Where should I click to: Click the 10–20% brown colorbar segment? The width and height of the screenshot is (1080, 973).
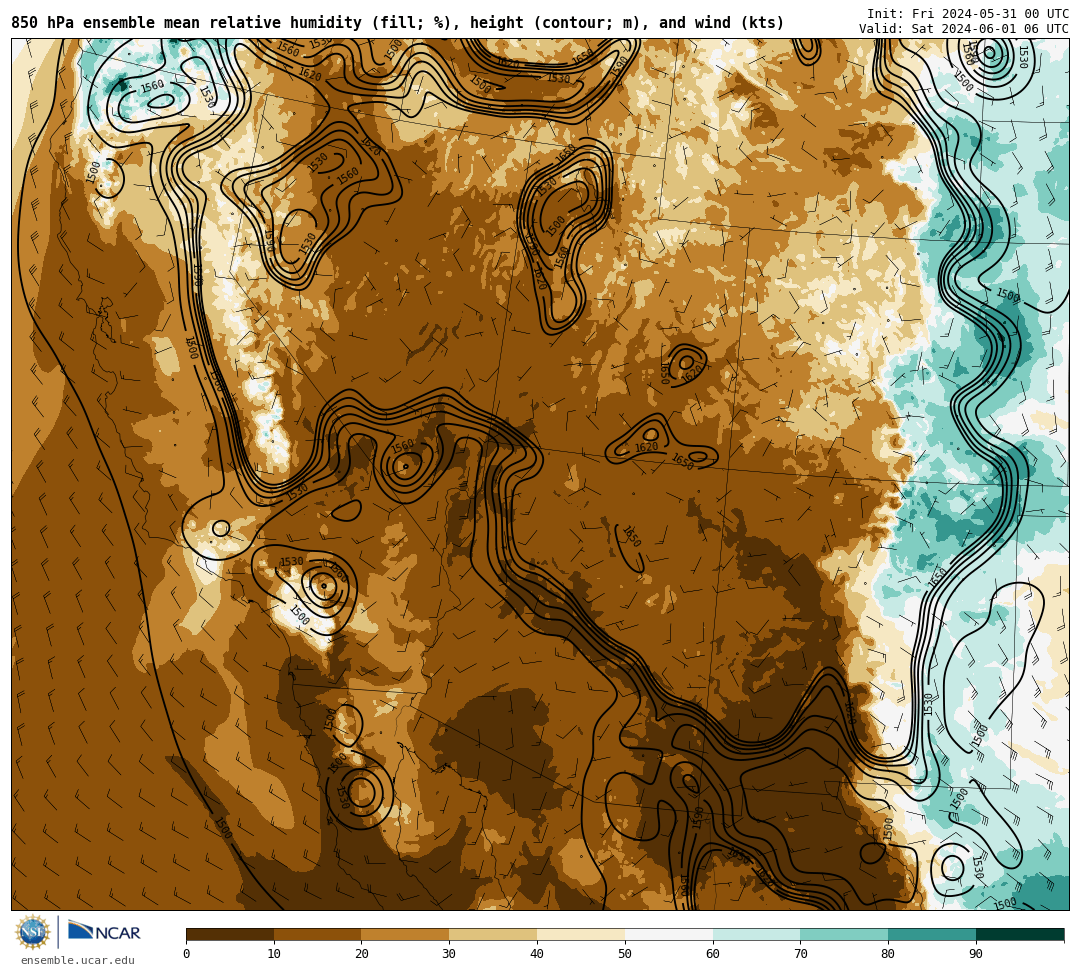point(318,934)
